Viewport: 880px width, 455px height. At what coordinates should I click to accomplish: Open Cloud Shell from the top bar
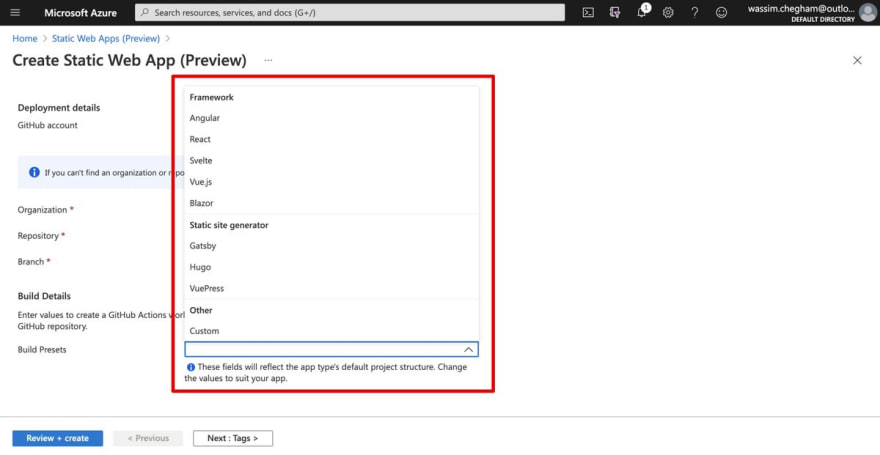(588, 12)
